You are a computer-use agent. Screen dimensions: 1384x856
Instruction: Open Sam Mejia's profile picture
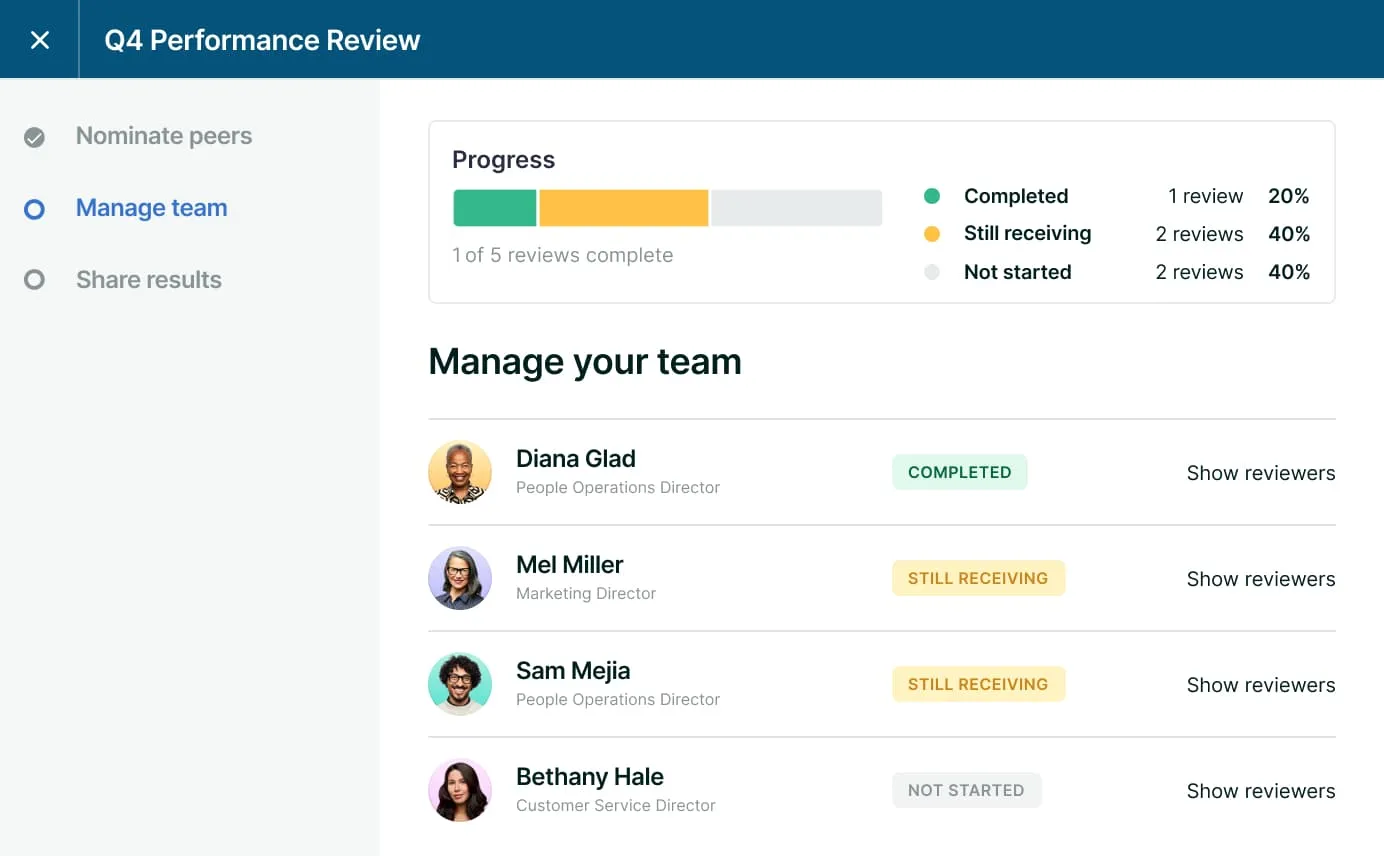pyautogui.click(x=460, y=683)
